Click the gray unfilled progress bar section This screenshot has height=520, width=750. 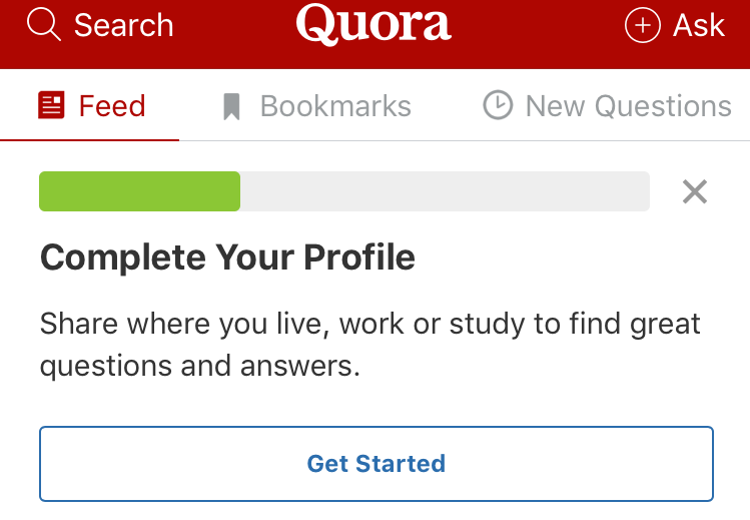tap(444, 192)
